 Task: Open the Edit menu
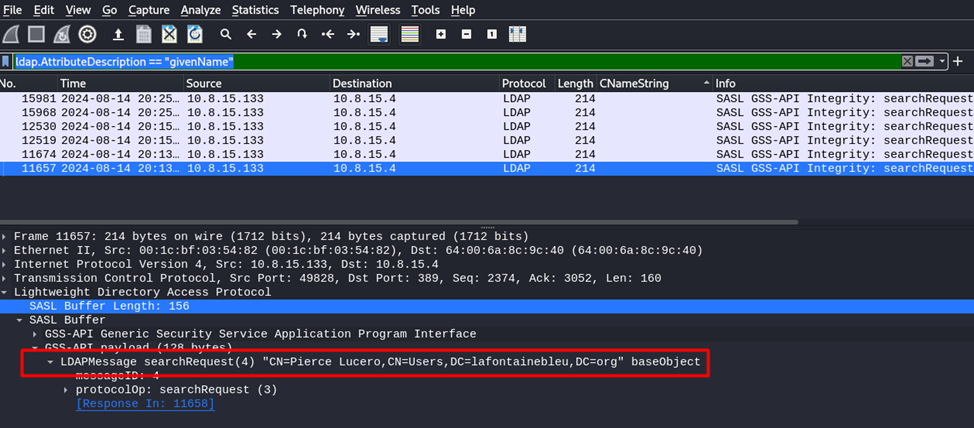[x=43, y=10]
